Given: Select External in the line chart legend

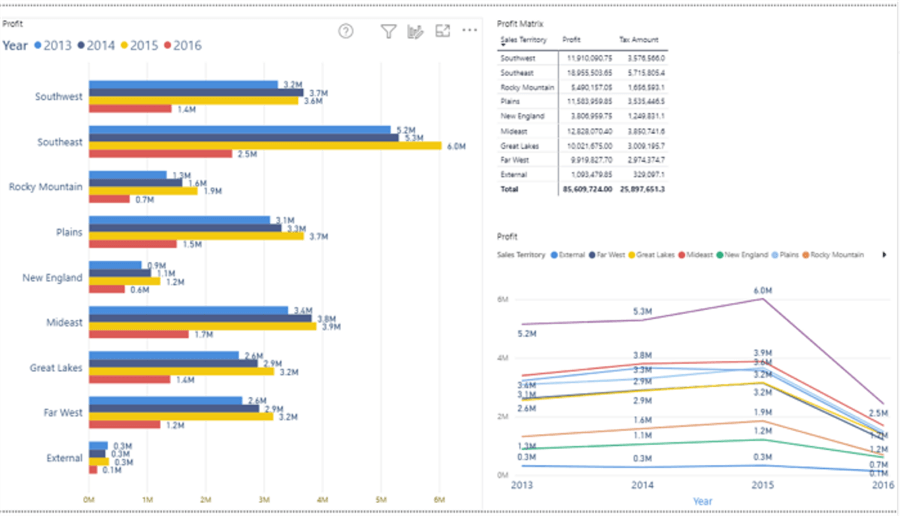Looking at the screenshot, I should (x=568, y=255).
